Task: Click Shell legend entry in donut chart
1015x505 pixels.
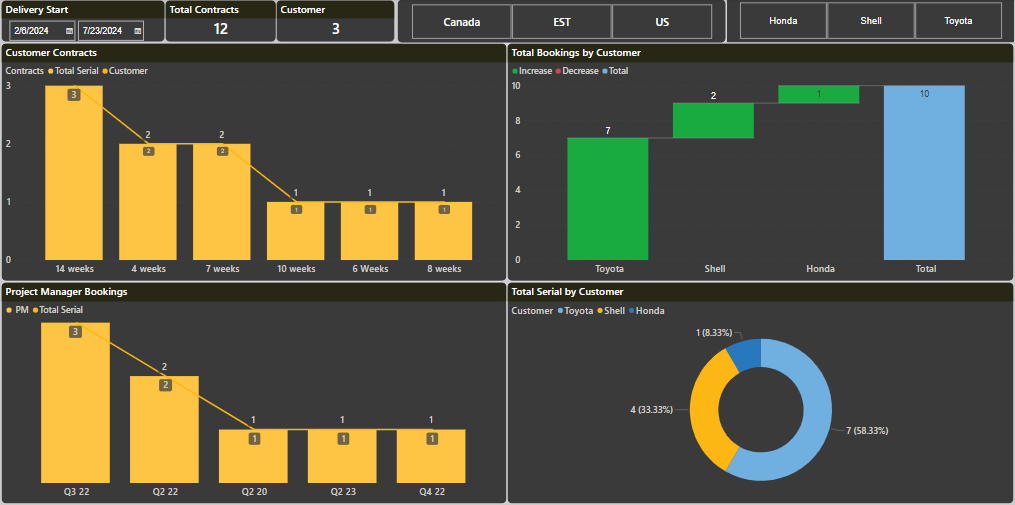Action: tap(610, 311)
